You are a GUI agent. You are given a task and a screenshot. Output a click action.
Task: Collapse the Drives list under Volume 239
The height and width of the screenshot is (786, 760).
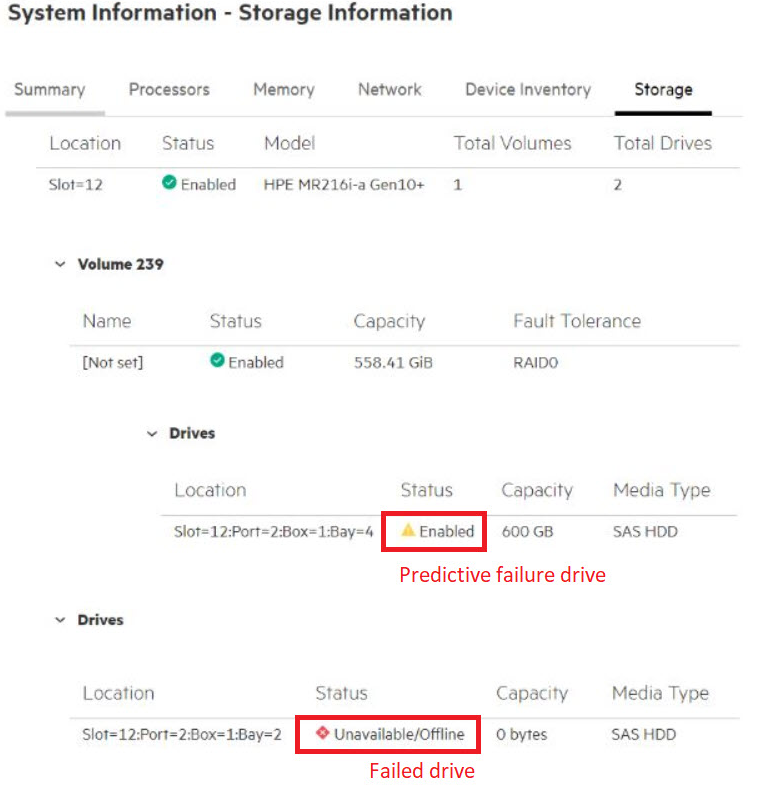152,434
